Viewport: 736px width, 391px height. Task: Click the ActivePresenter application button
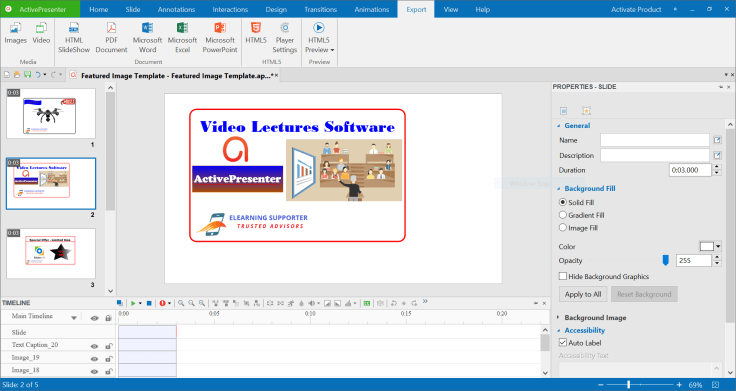[x=40, y=9]
